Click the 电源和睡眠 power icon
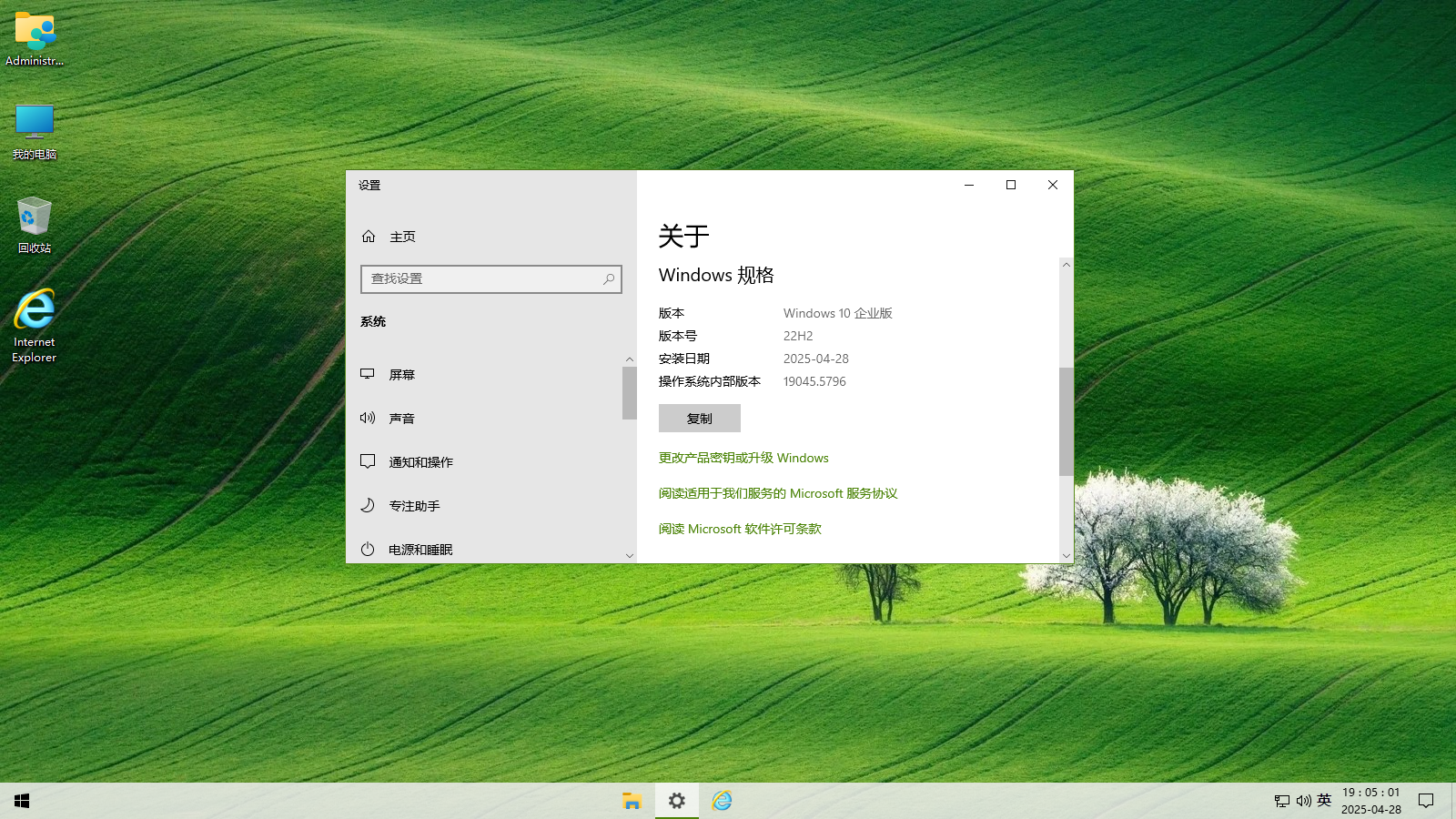The image size is (1456, 819). pos(368,549)
